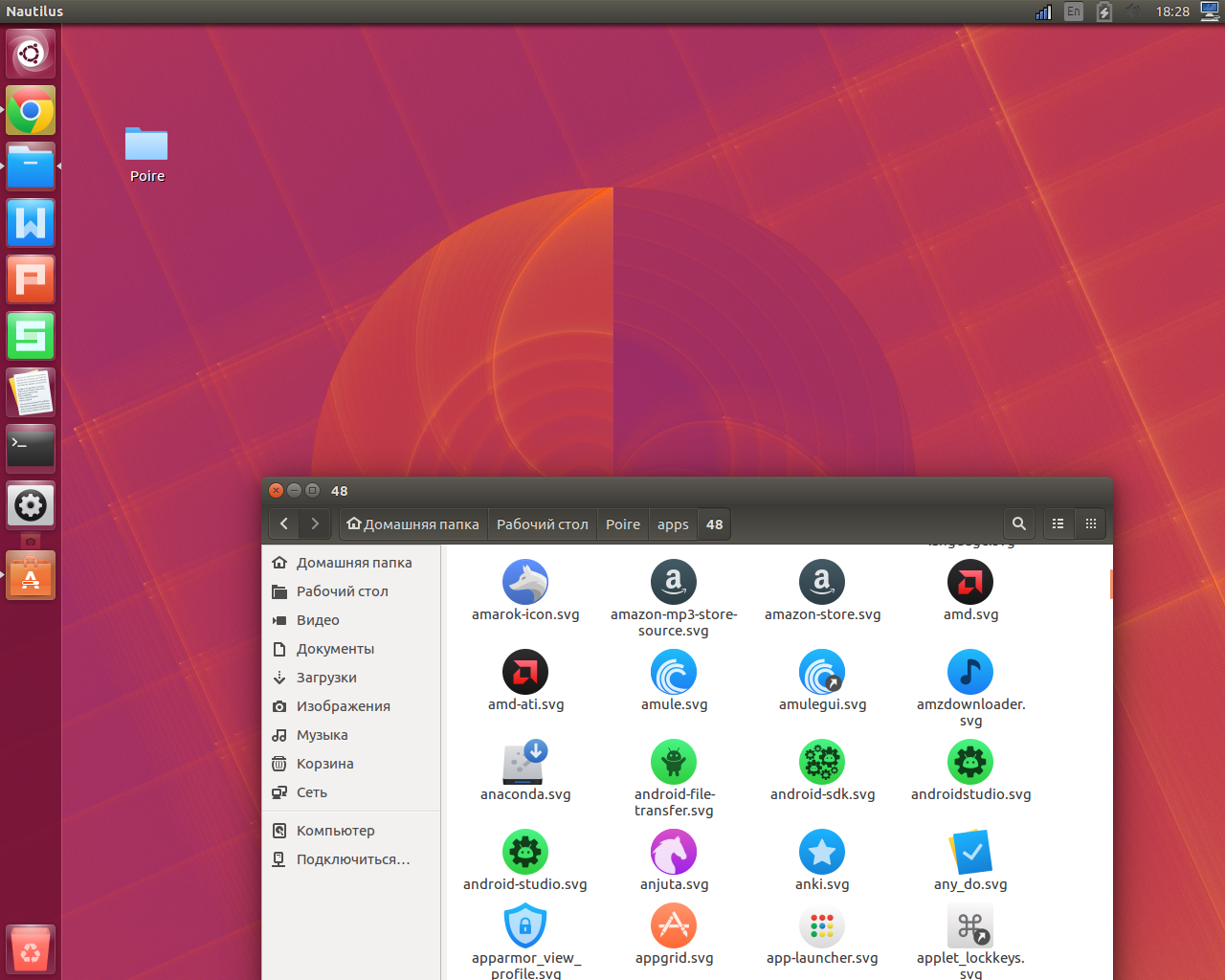Click the android-file-transfer.svg icon
Image resolution: width=1225 pixels, height=980 pixels.
(674, 762)
